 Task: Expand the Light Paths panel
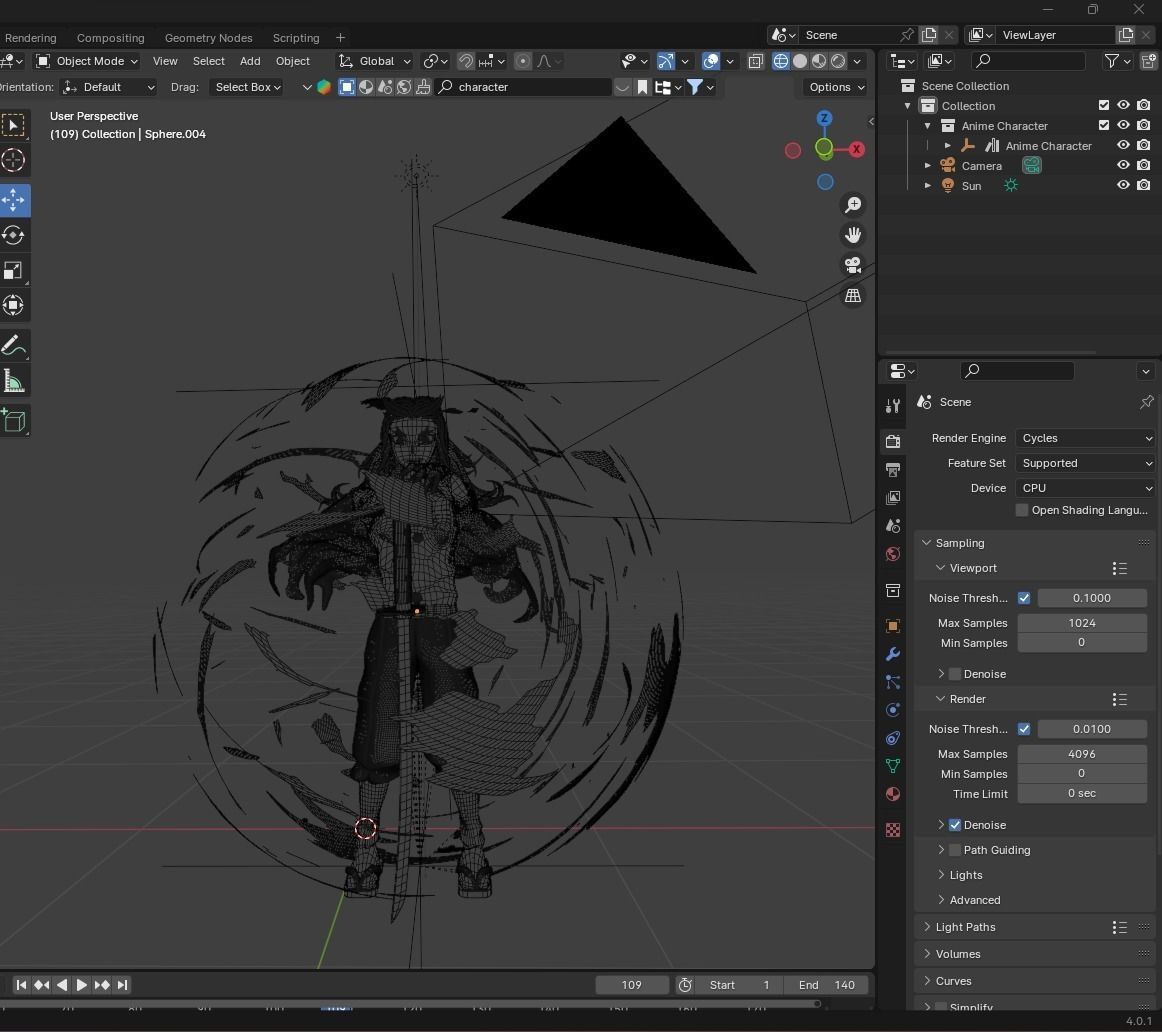(965, 928)
